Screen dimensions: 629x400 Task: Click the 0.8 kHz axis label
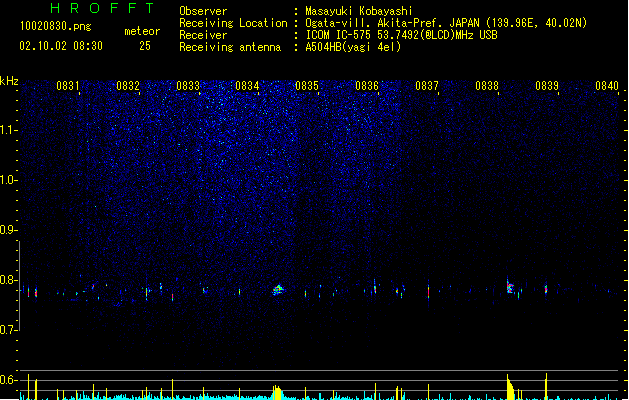(8, 280)
